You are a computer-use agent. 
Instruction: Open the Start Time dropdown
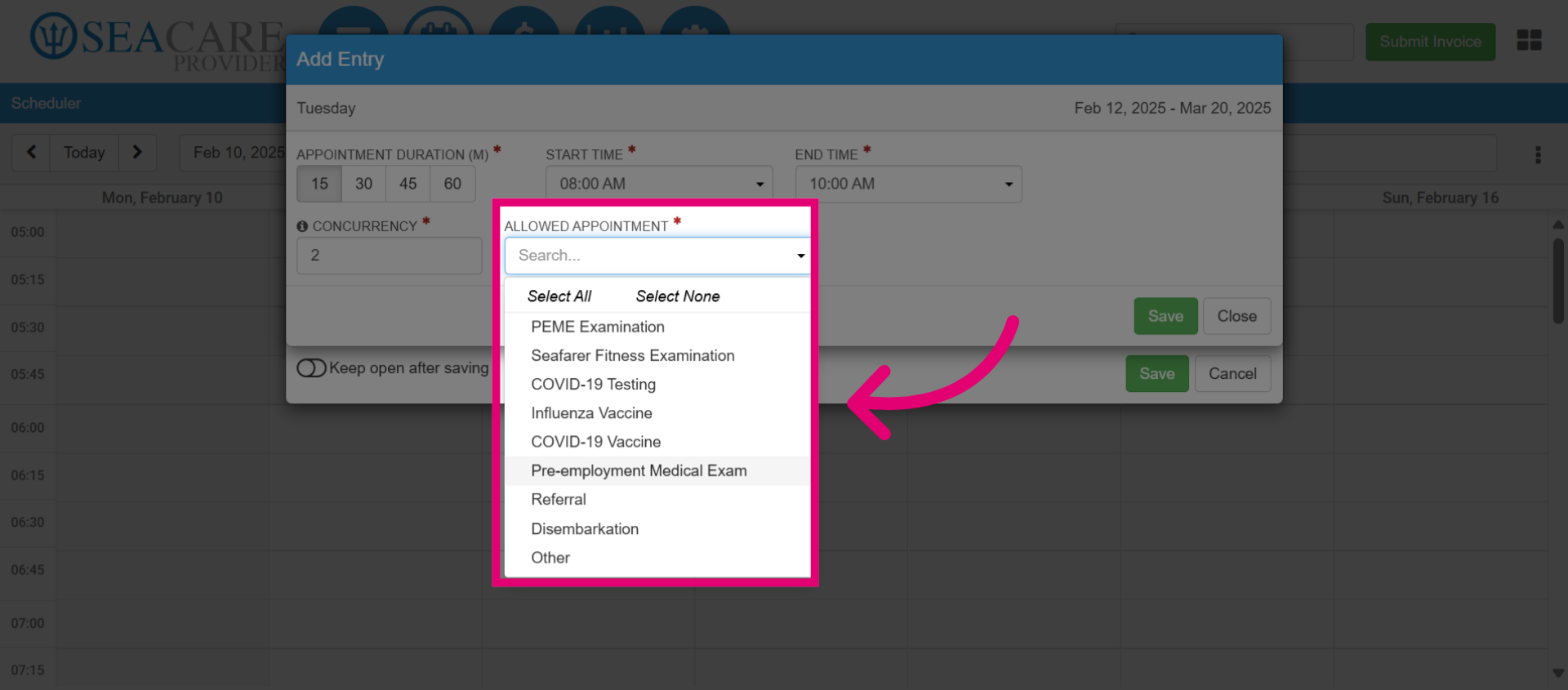[659, 184]
